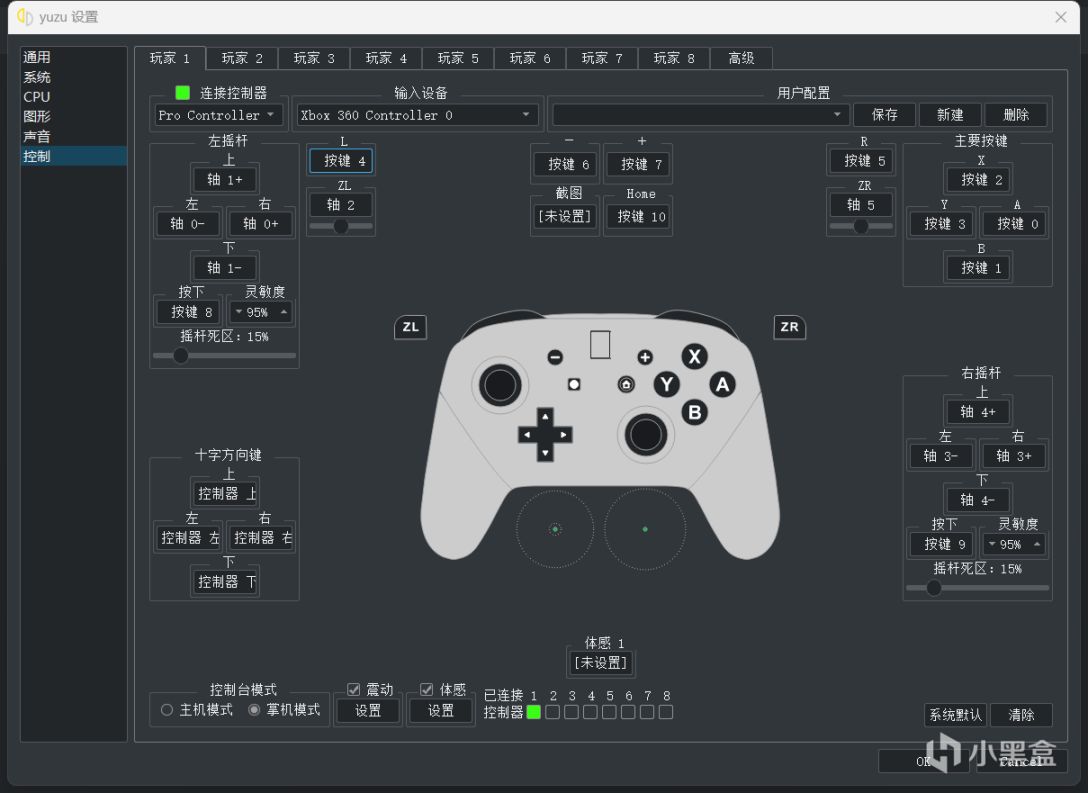The width and height of the screenshot is (1088, 793).
Task: Click the ZL trigger label beside controller
Action: click(x=411, y=327)
